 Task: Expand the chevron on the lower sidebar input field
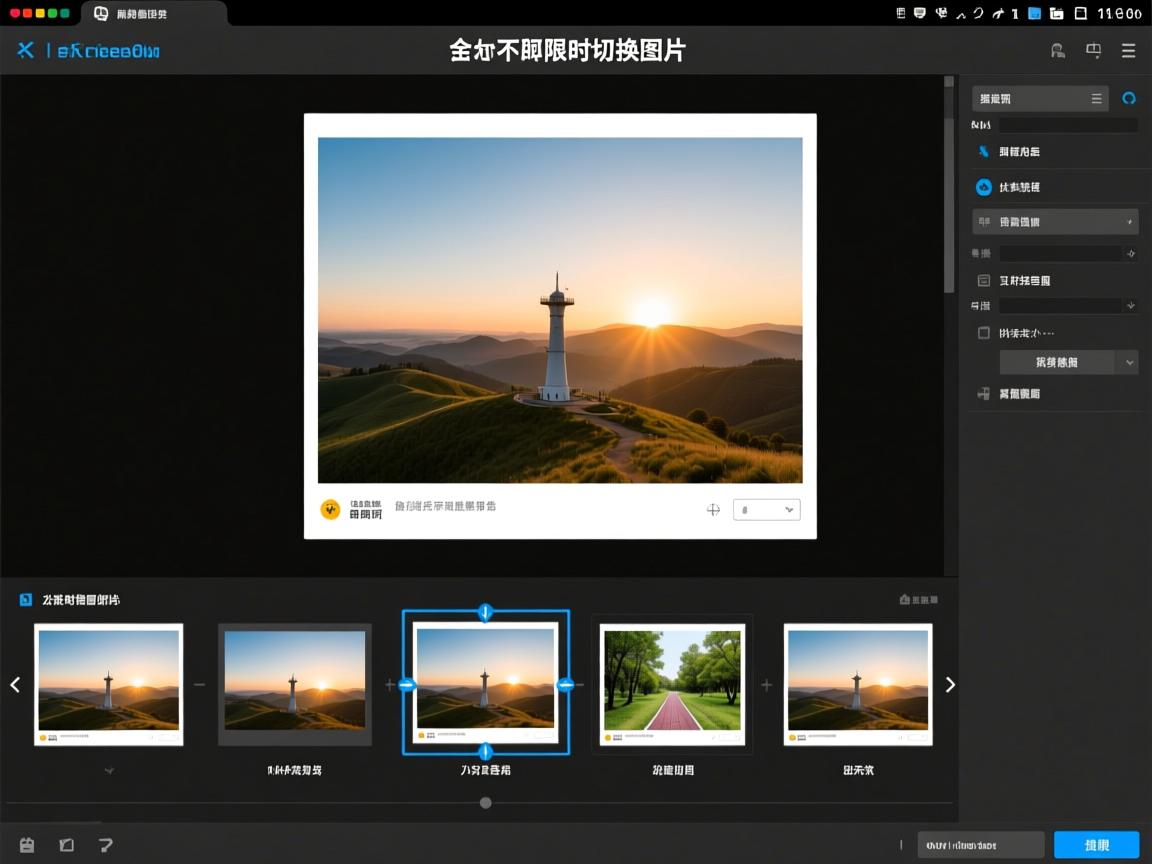pyautogui.click(x=1130, y=304)
